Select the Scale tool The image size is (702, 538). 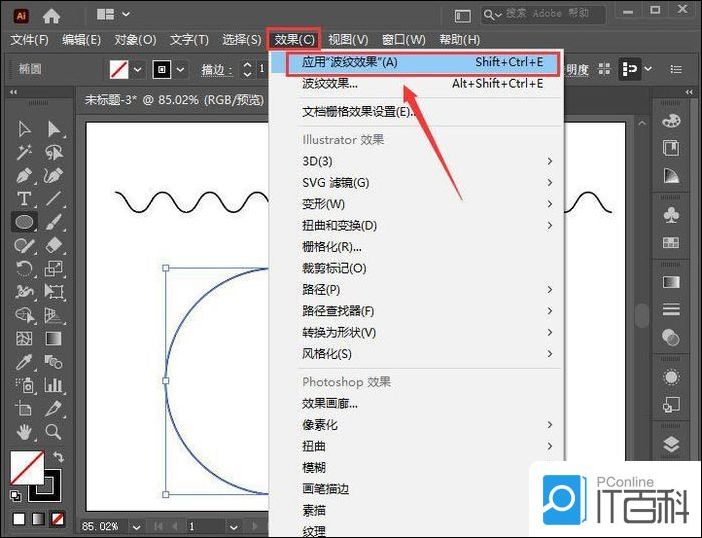54,269
